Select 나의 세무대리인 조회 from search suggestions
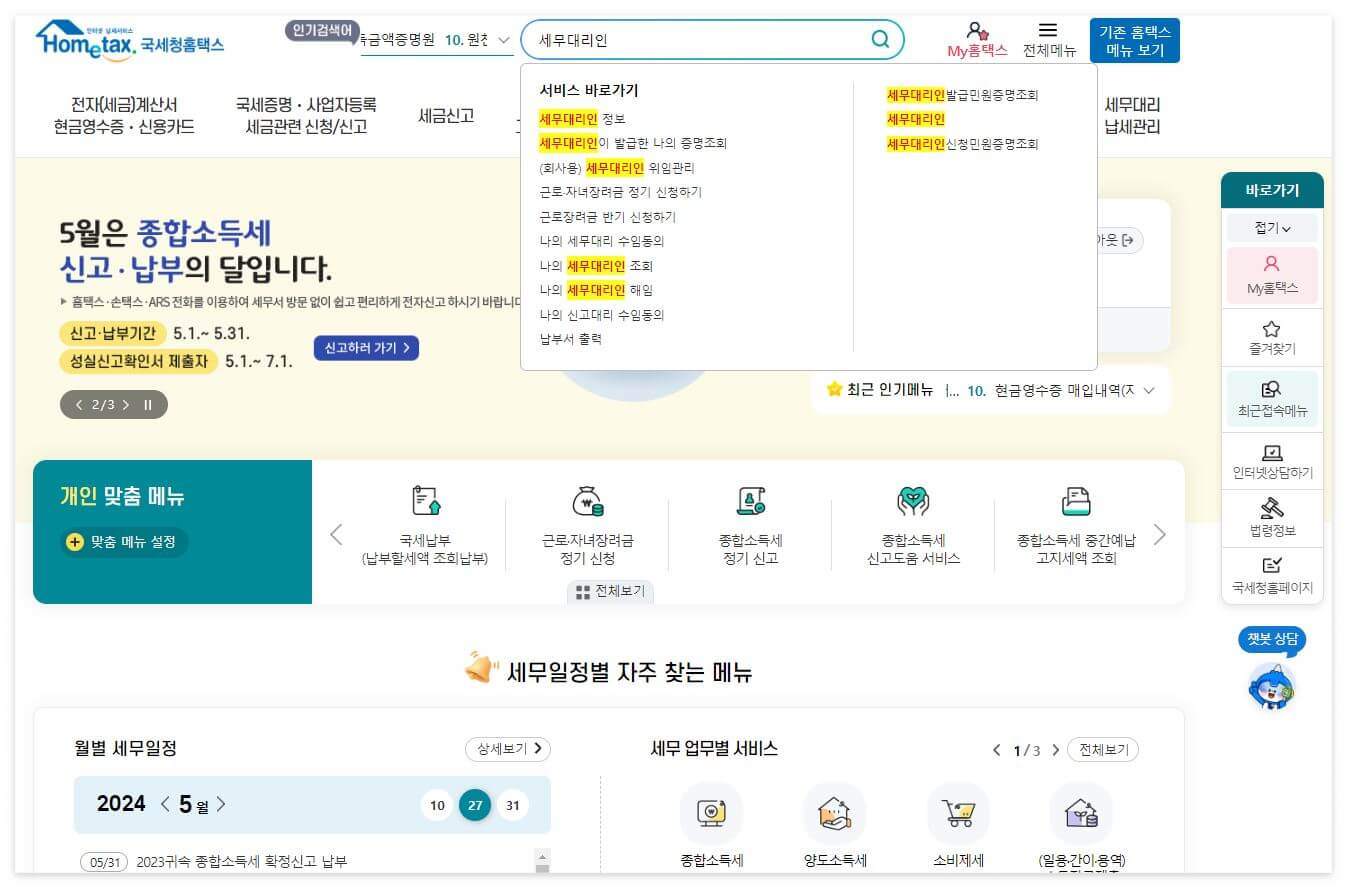Screen dimensions: 1347x888 point(593,265)
